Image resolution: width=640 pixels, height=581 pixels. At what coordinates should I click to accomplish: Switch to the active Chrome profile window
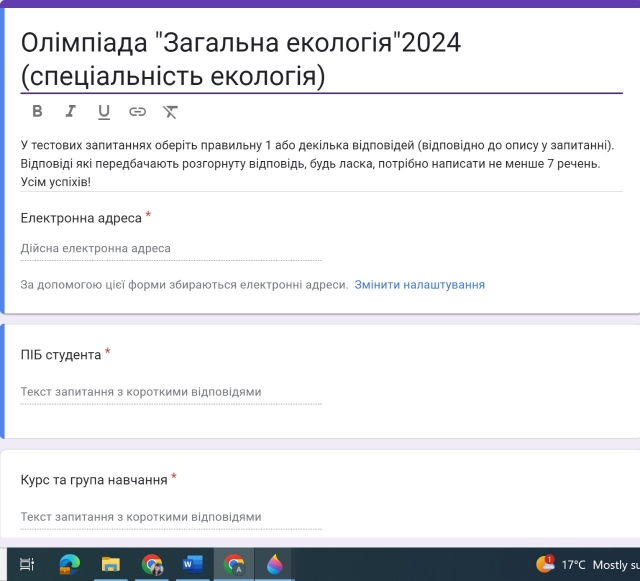pos(234,564)
